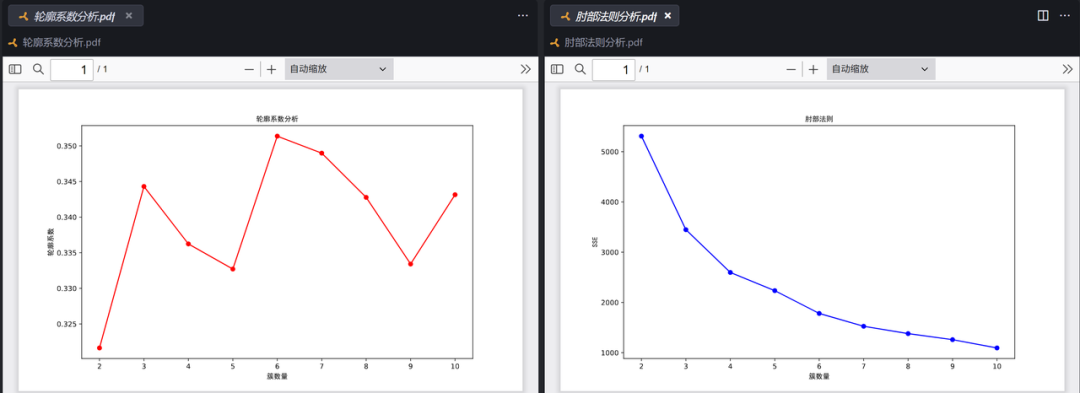Toggle sidebar in left PDF viewer
The height and width of the screenshot is (393, 1080).
[15, 69]
